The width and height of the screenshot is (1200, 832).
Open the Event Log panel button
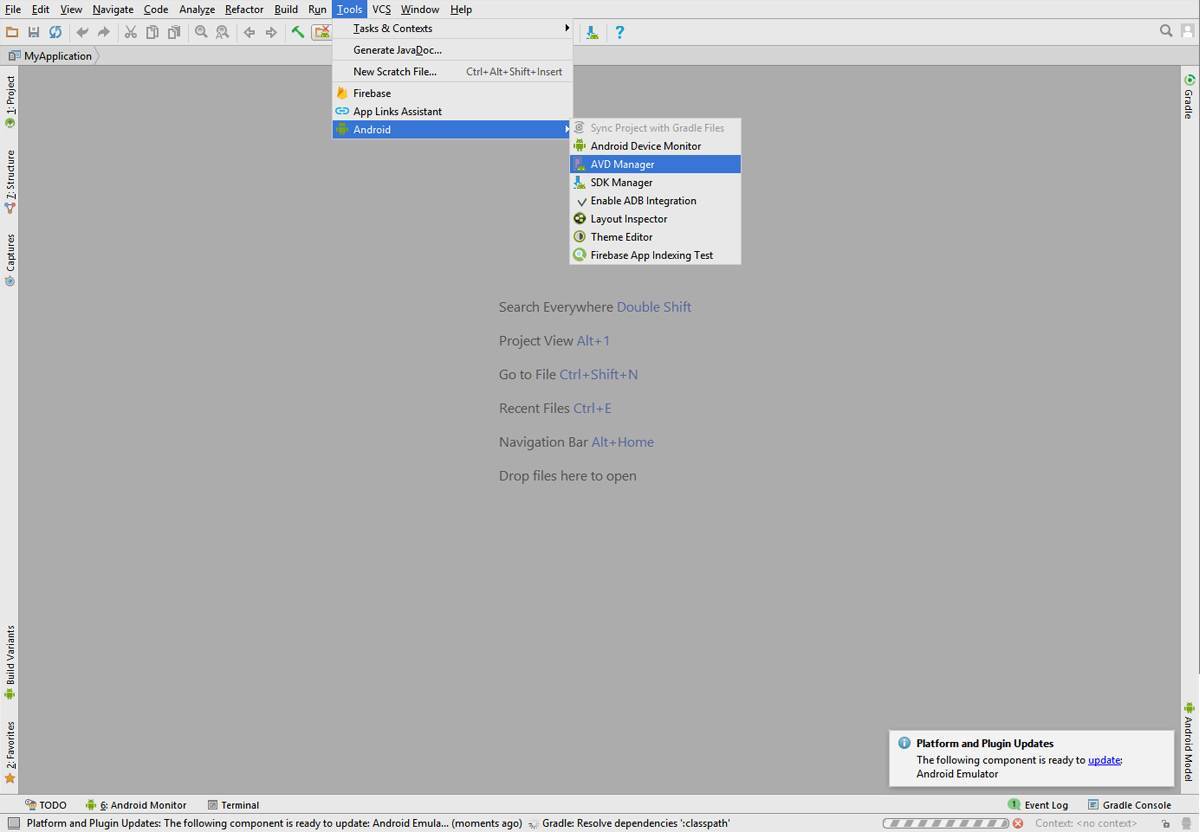1038,805
